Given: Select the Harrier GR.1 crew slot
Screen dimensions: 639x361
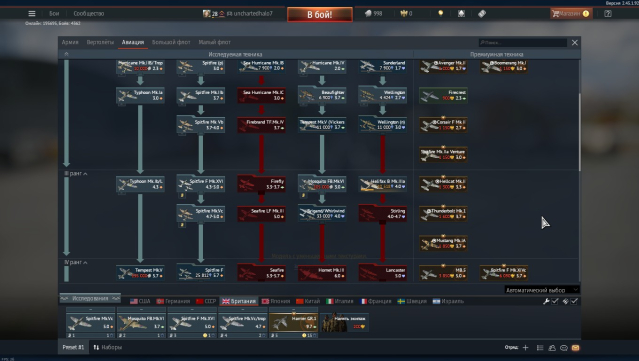Looking at the screenshot, I should click(x=293, y=322).
